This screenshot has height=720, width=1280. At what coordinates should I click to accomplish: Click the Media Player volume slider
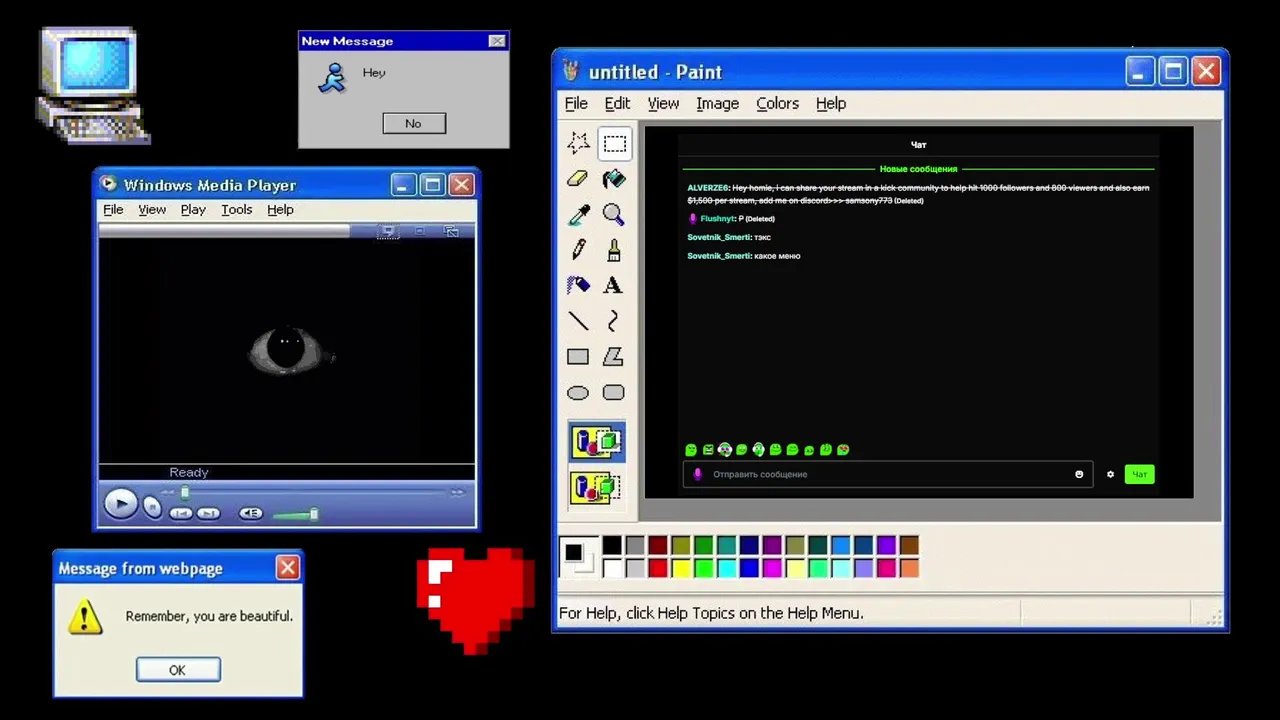coord(296,514)
